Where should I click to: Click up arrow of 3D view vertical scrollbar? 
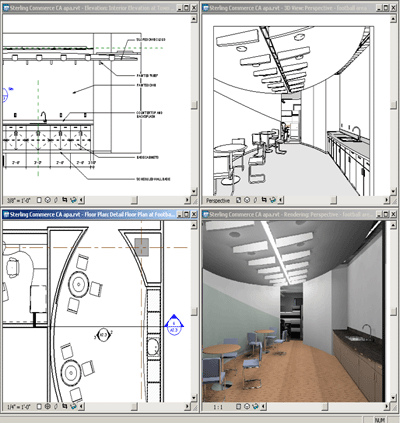(x=393, y=19)
